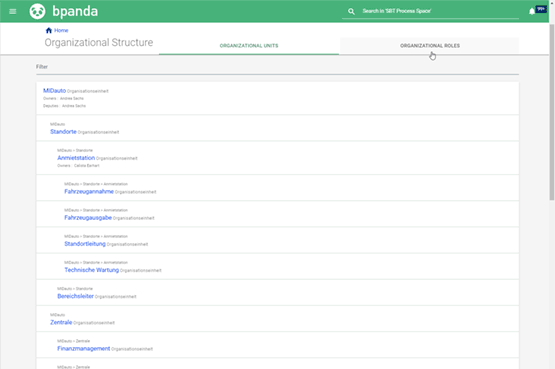Image resolution: width=555 pixels, height=369 pixels.
Task: Open the Fahrzeugausgabe unit
Action: (x=88, y=218)
